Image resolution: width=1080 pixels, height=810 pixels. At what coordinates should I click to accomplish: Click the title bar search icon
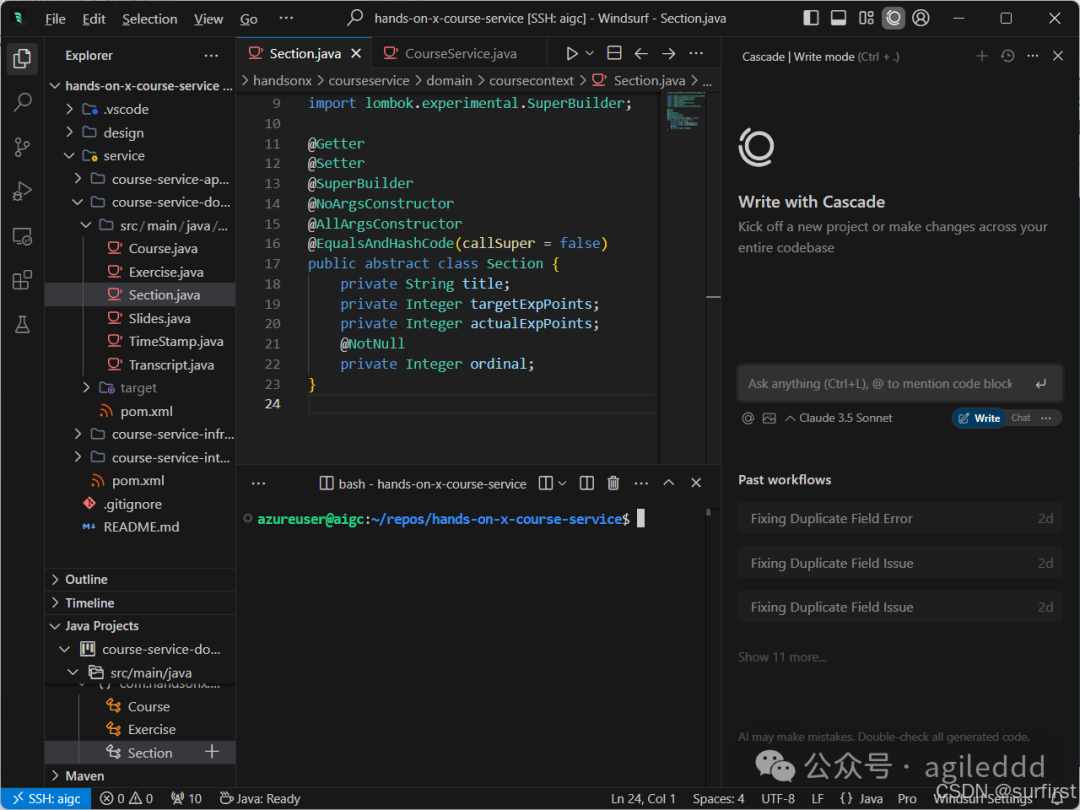(355, 17)
